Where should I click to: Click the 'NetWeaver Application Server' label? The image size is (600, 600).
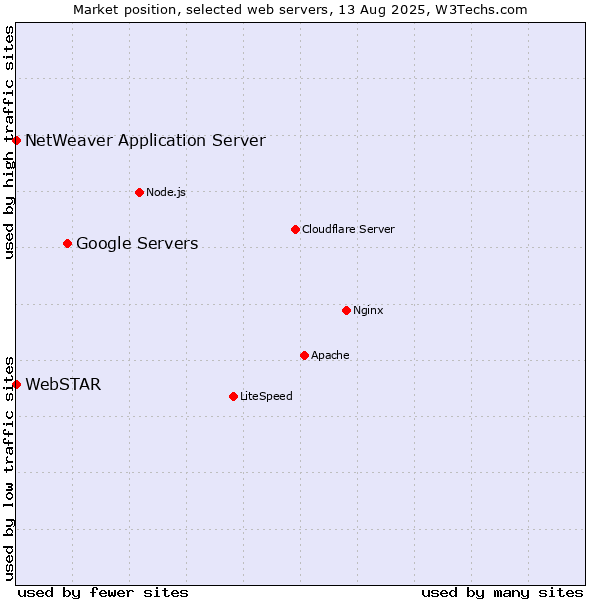(x=145, y=141)
